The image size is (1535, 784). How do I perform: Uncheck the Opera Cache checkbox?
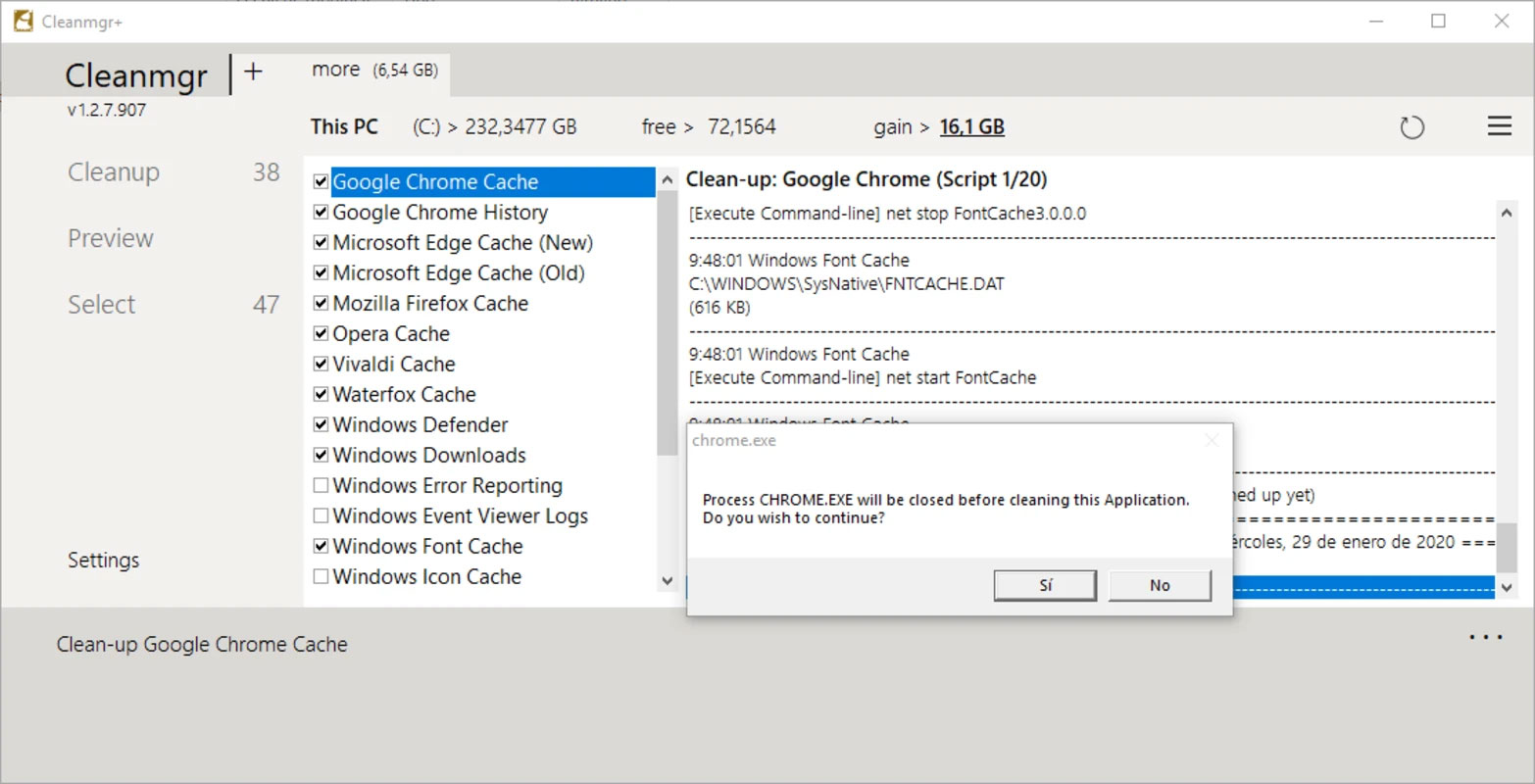click(321, 334)
